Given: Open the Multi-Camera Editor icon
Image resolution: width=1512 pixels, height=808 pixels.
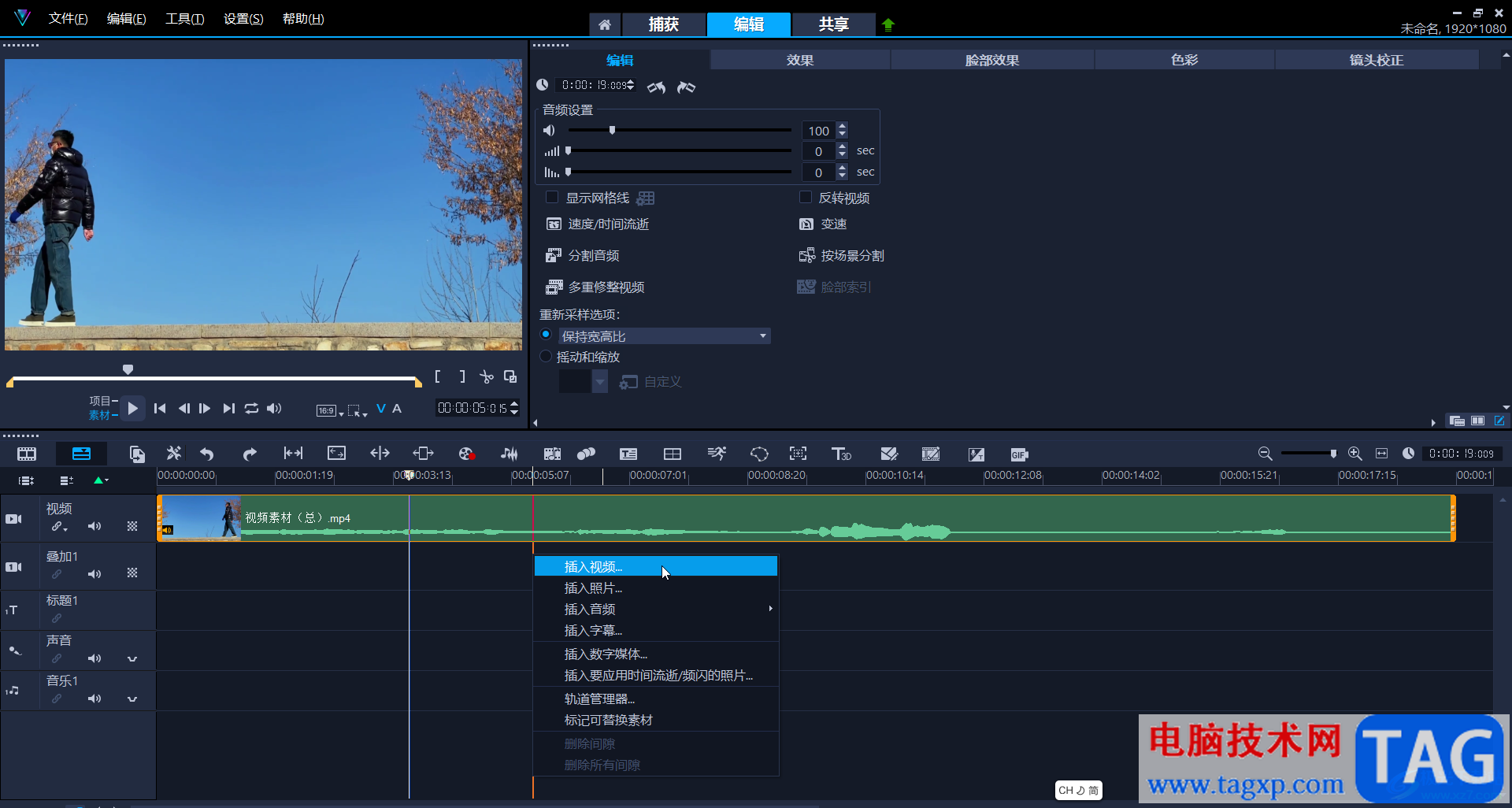Looking at the screenshot, I should pyautogui.click(x=672, y=454).
